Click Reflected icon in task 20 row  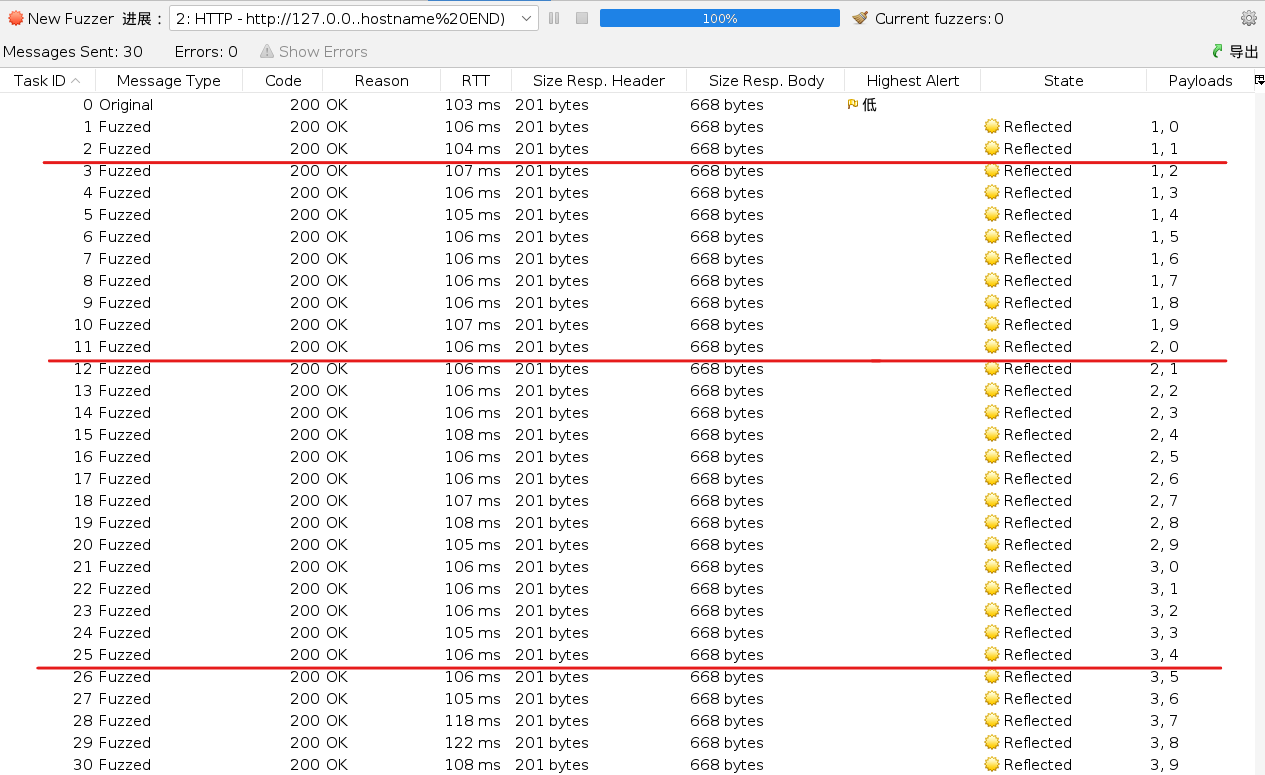click(992, 544)
